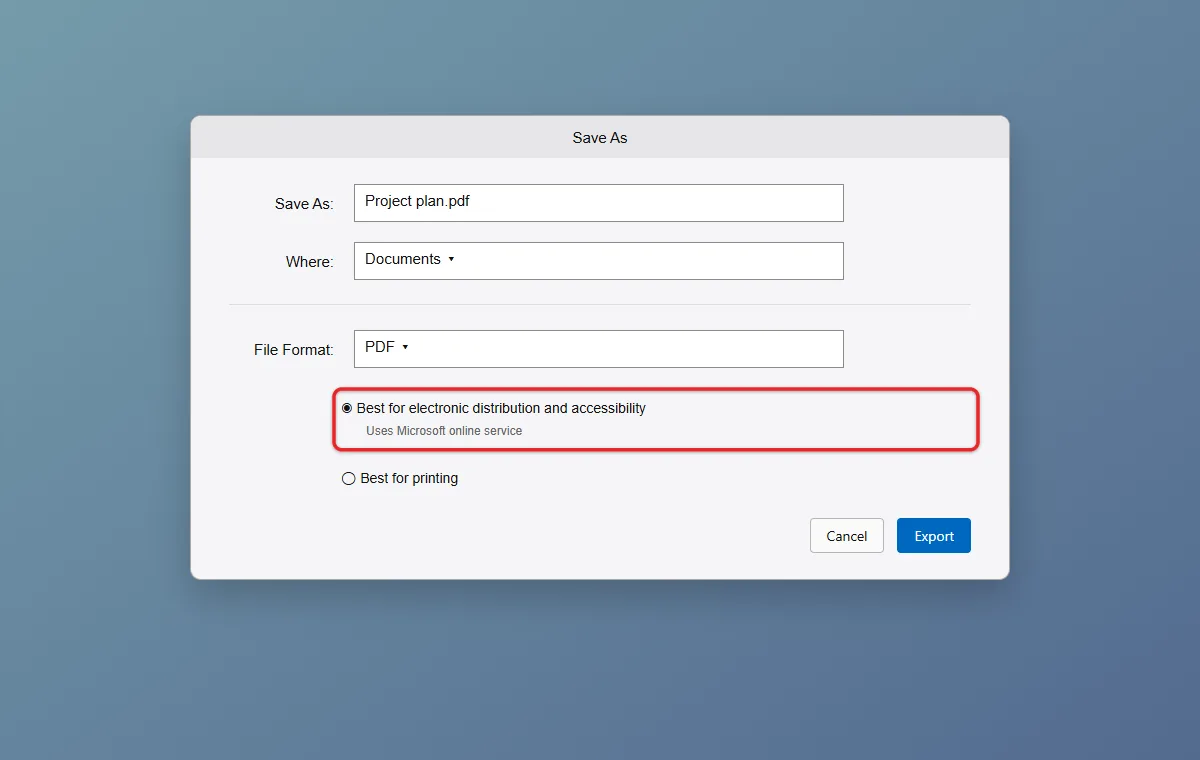The image size is (1200, 760).
Task: Click the Cancel button
Action: [x=847, y=536]
